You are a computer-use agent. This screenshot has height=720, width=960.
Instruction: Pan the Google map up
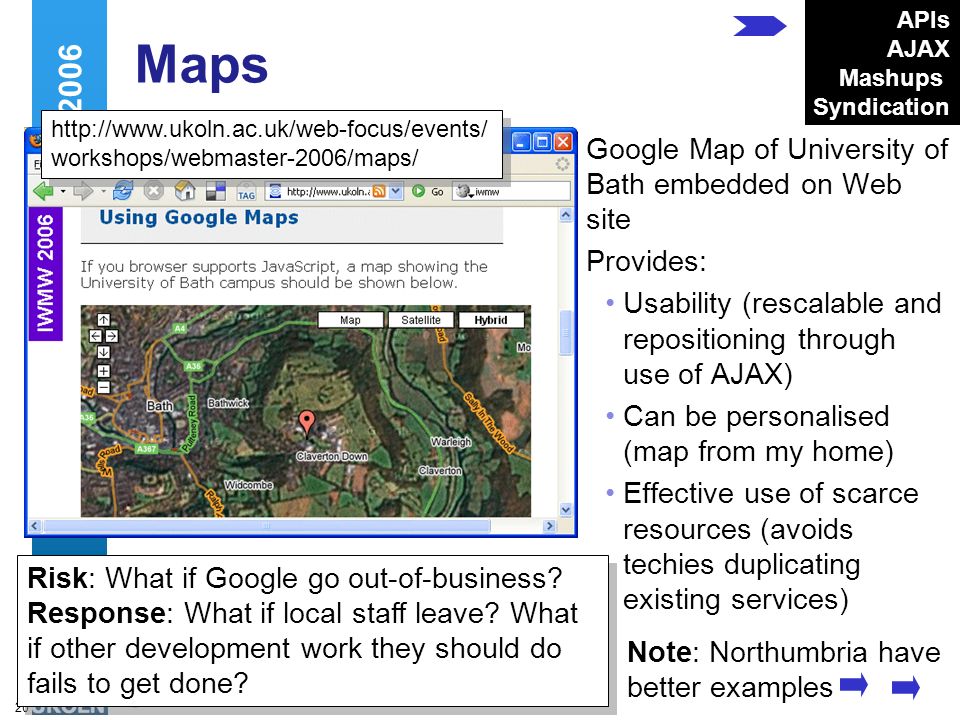click(x=103, y=320)
